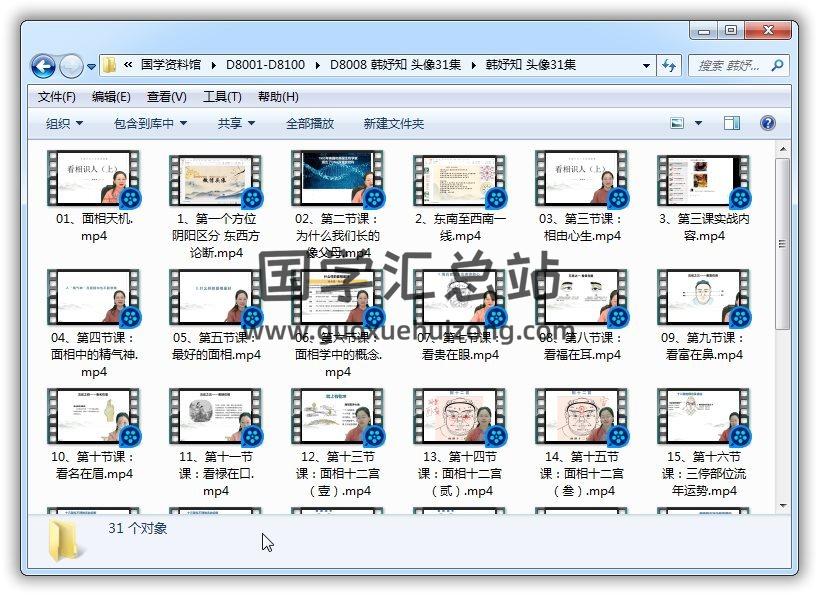This screenshot has height=596, width=819.
Task: Open the 查看(V) menu
Action: pos(167,97)
